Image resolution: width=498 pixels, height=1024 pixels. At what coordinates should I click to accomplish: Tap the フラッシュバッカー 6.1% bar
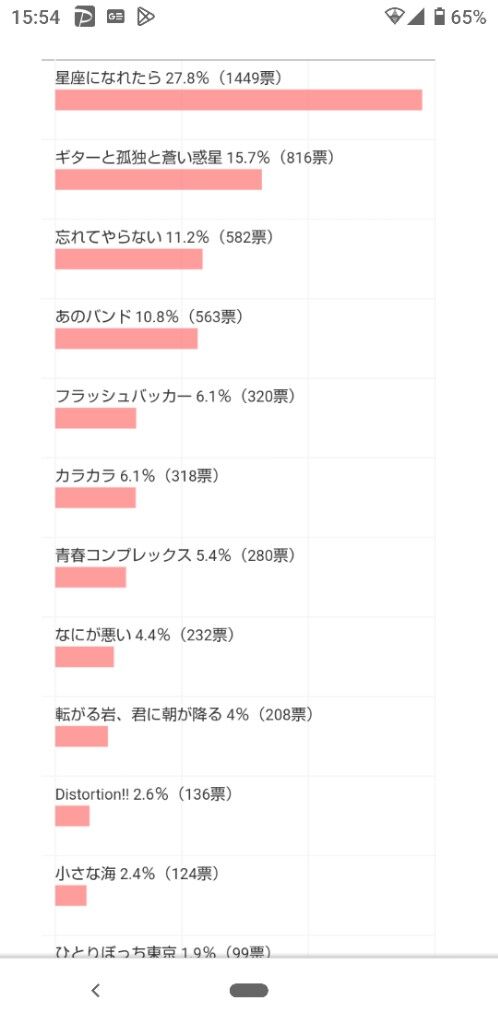tap(95, 418)
